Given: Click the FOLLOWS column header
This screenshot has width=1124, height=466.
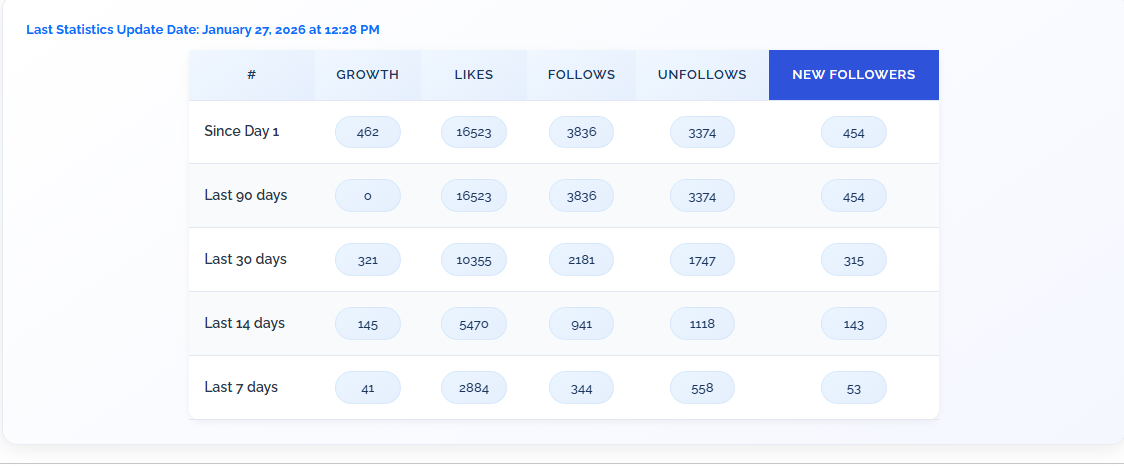Looking at the screenshot, I should (581, 75).
